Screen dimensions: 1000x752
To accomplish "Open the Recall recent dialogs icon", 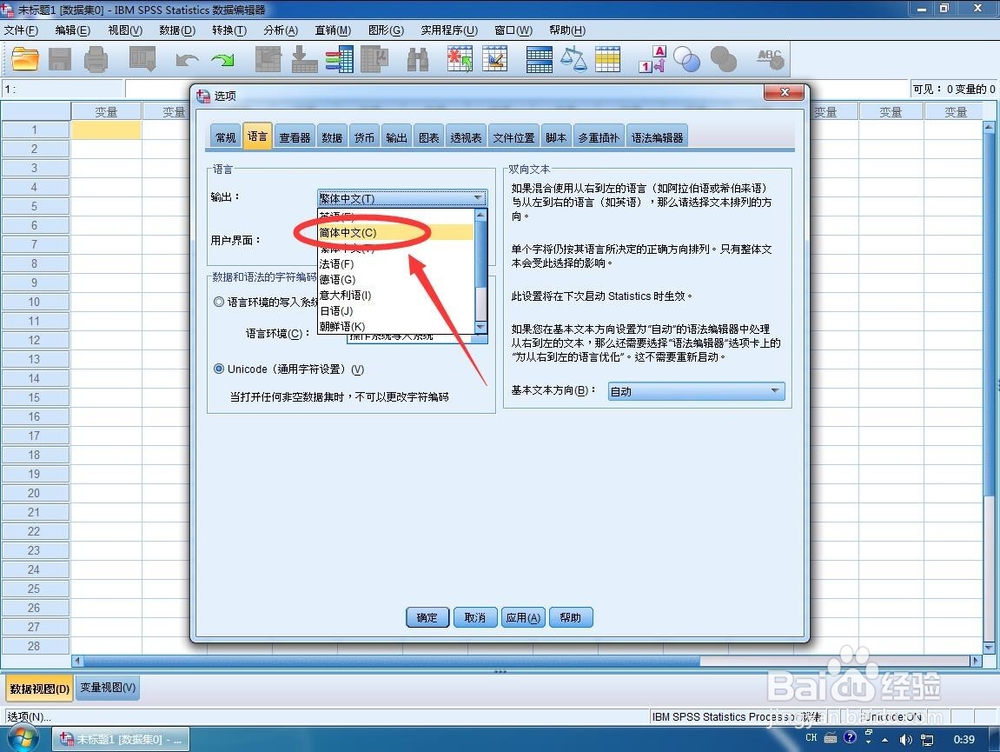I will [x=142, y=59].
